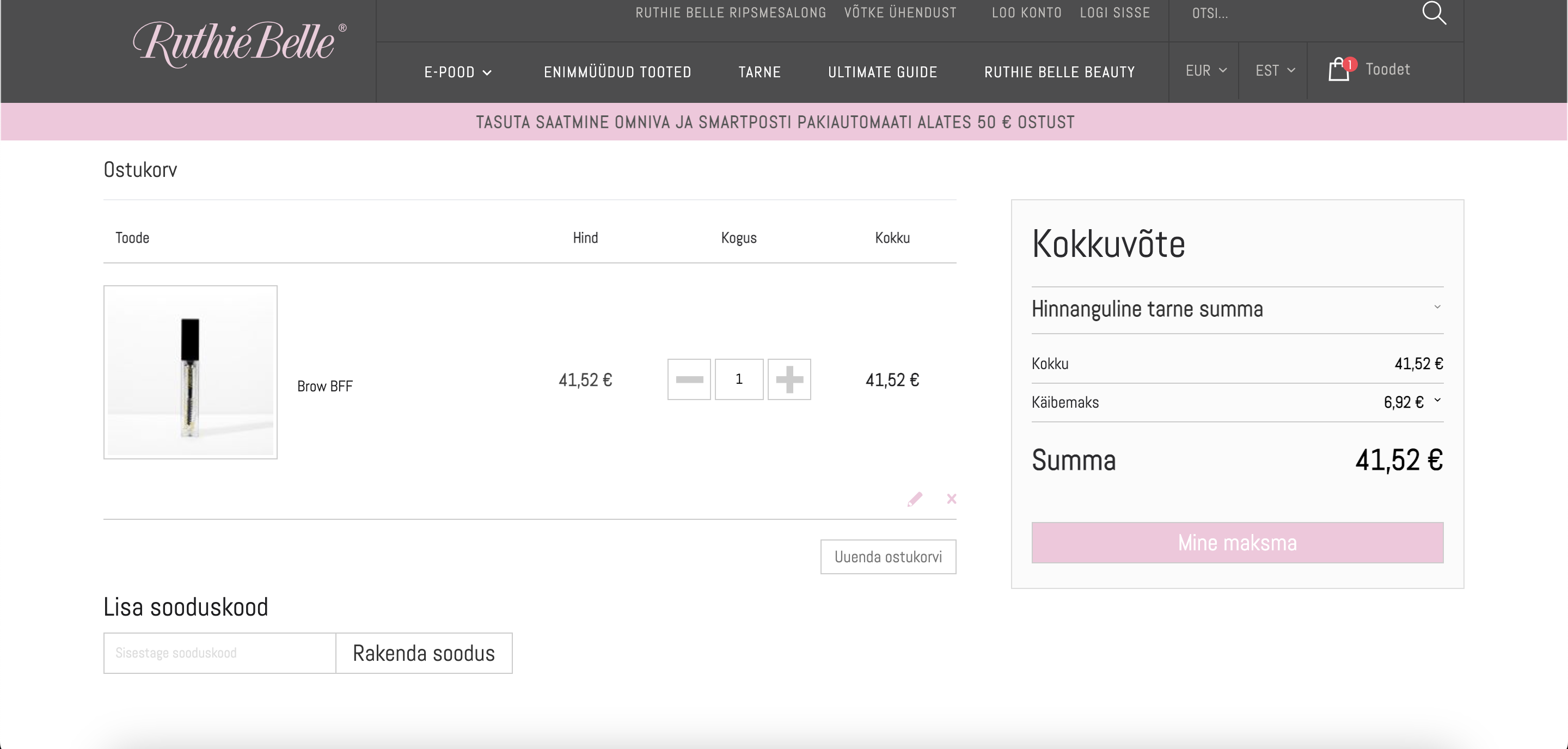Expand Hinnanguline tarne summa section

click(1237, 309)
